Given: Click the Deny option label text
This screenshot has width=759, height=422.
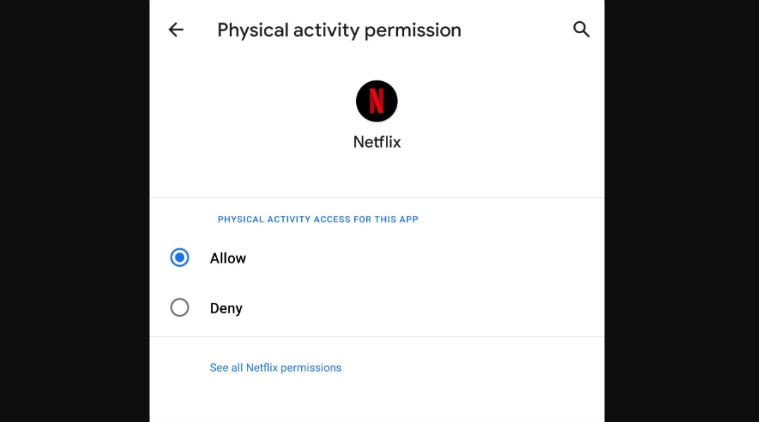Looking at the screenshot, I should tap(226, 308).
